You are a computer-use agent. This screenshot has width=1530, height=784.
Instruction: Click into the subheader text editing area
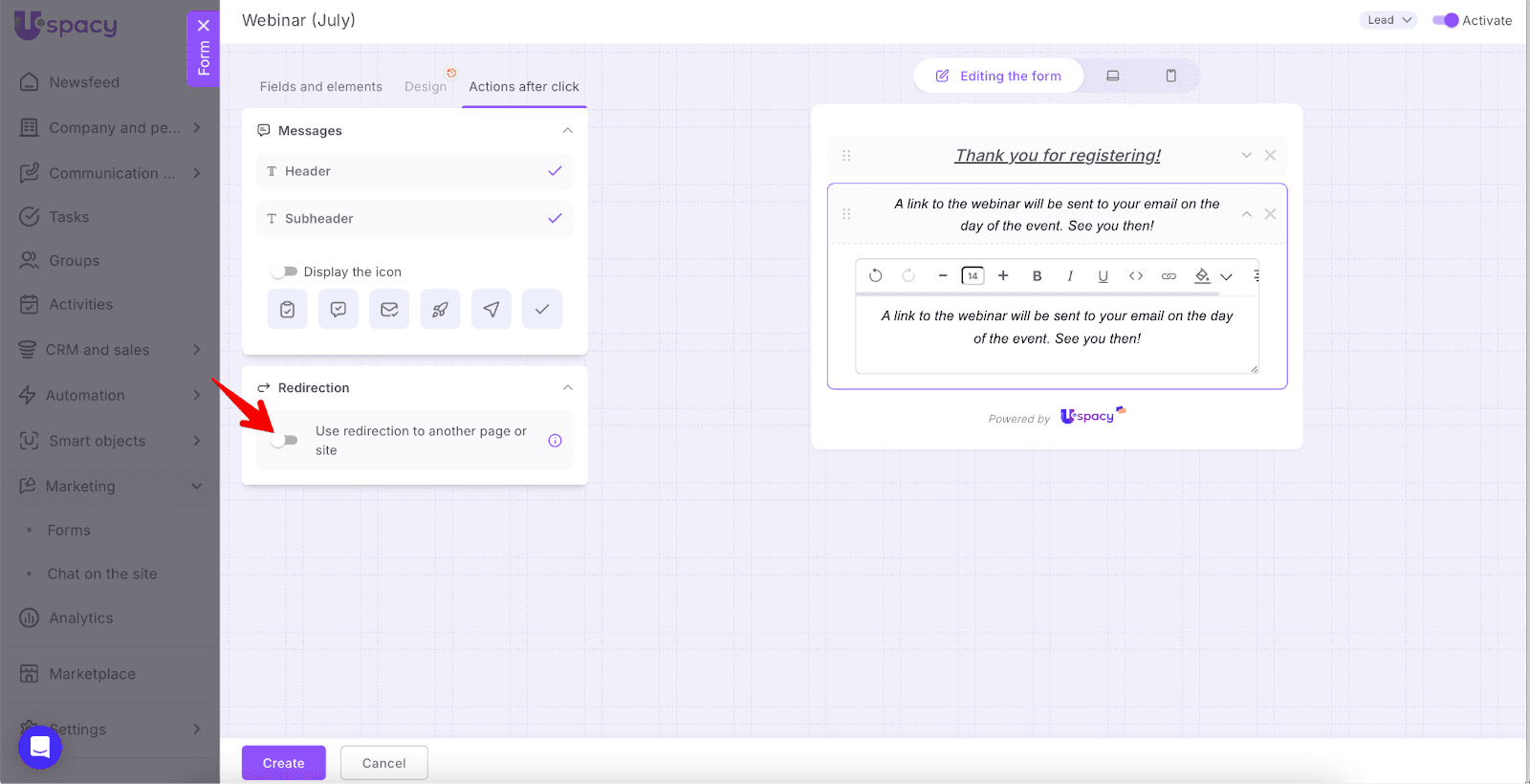coord(1057,328)
